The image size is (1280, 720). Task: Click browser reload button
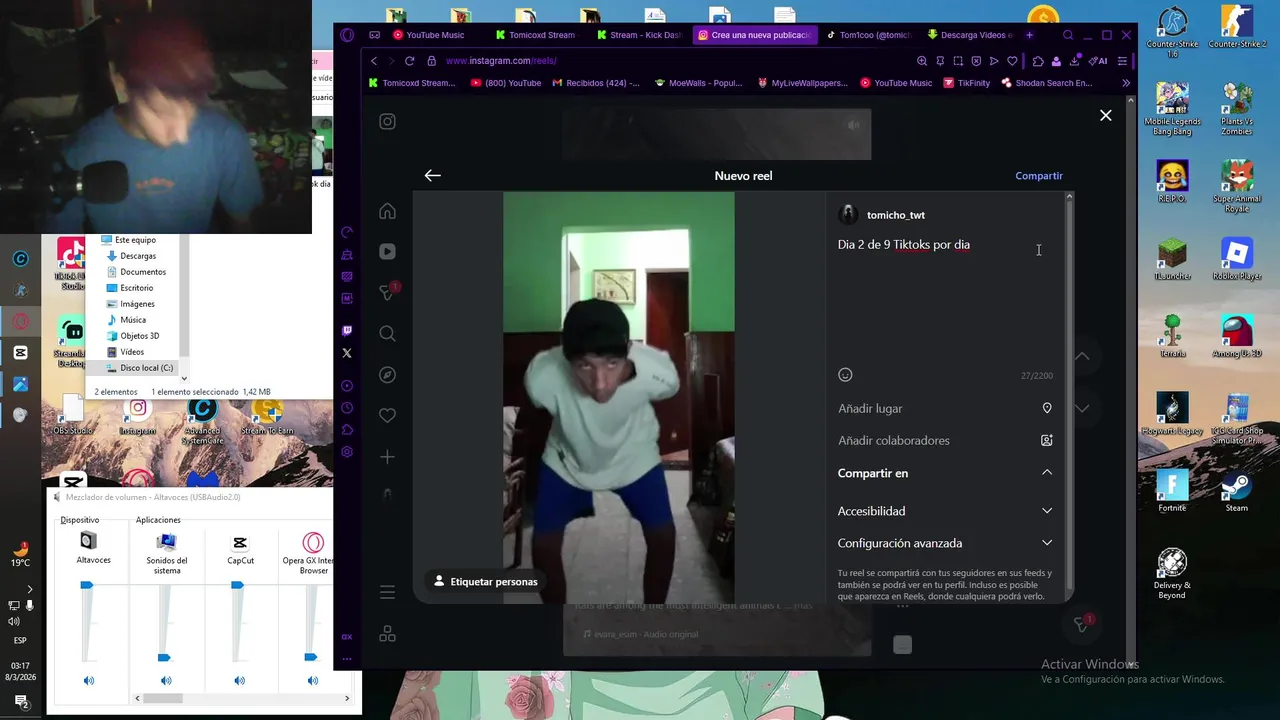[409, 61]
